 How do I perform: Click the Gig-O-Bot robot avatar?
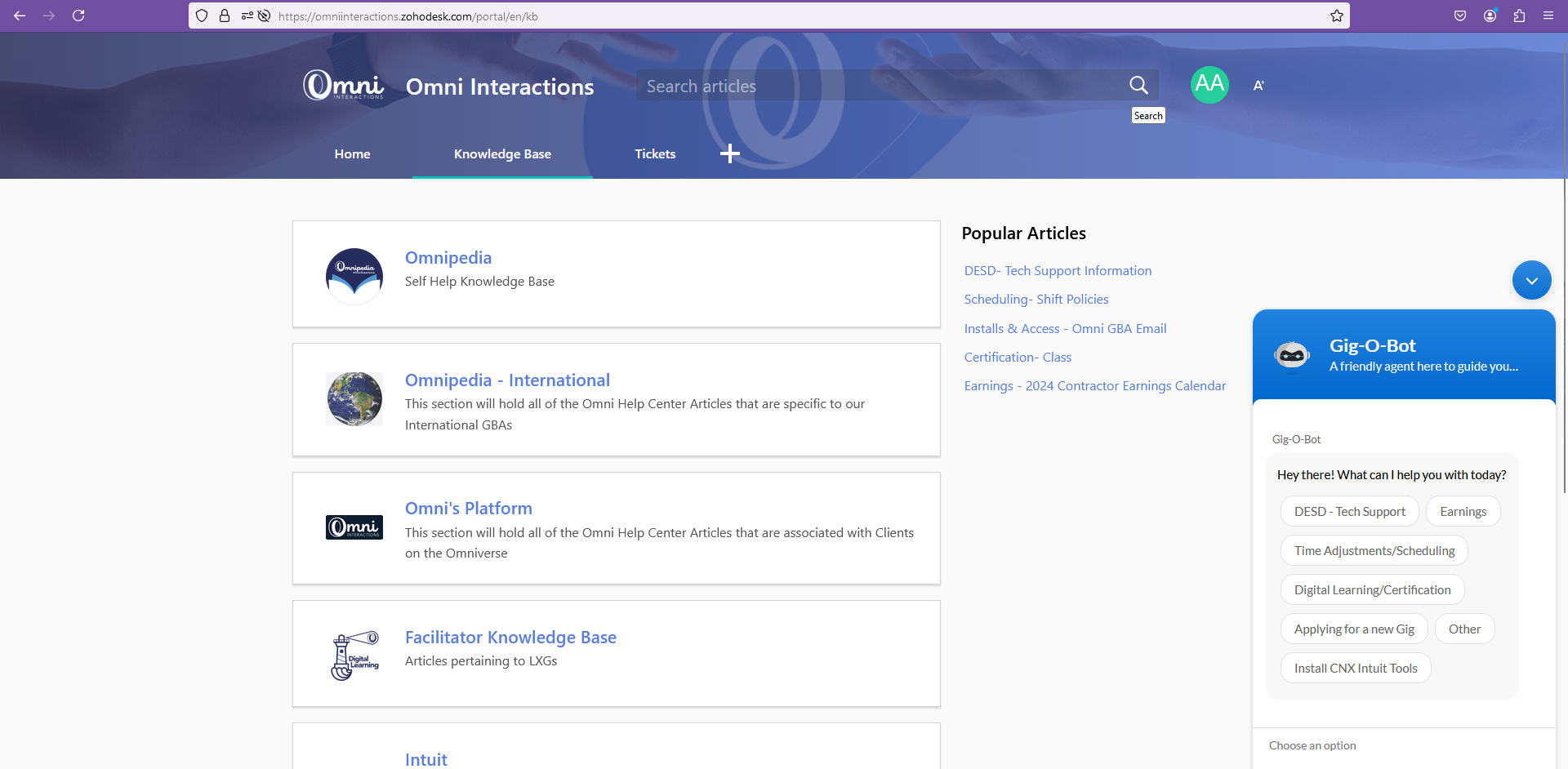[1292, 354]
